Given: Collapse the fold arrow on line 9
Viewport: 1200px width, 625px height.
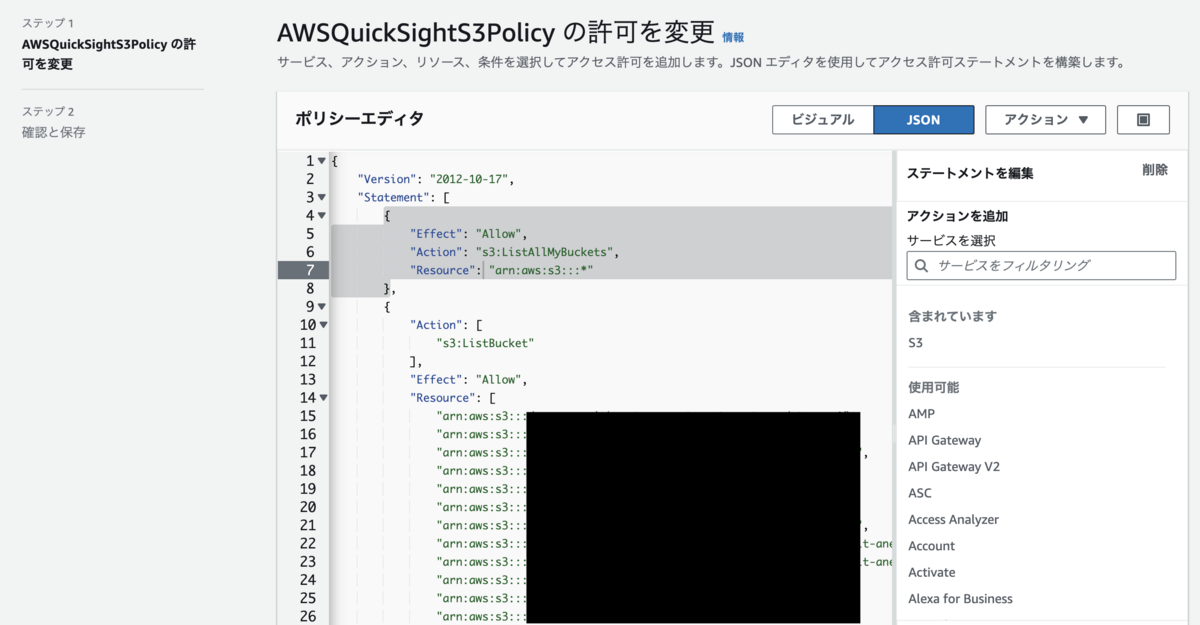Looking at the screenshot, I should point(321,306).
